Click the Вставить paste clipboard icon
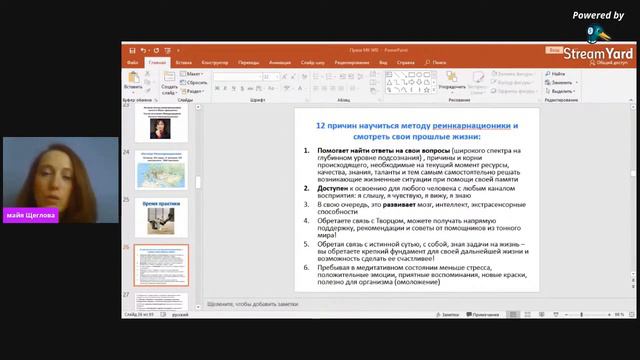Viewport: 640px width, 360px height. pos(133,77)
